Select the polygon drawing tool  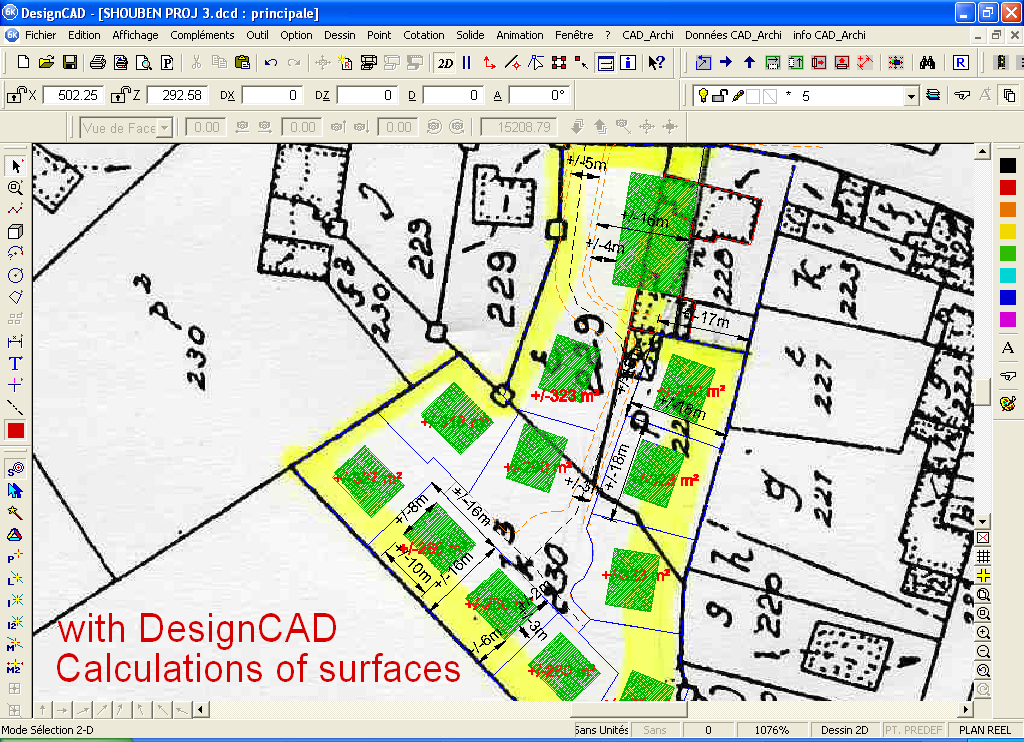click(14, 298)
